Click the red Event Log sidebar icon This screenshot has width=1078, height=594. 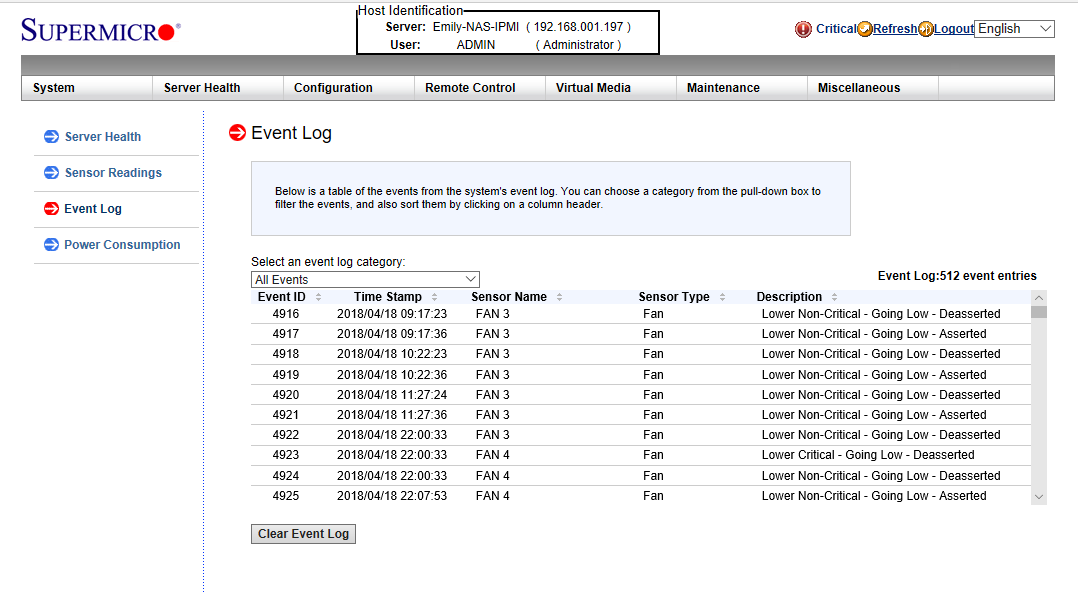pos(51,209)
